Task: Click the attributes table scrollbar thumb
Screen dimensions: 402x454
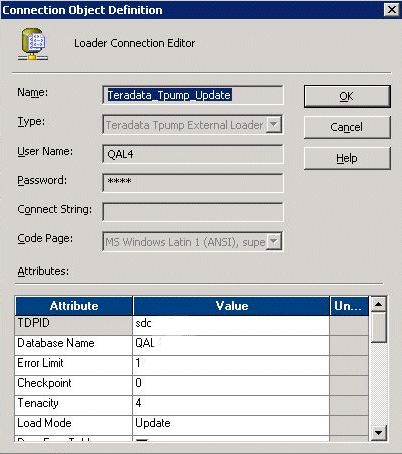Action: pos(378,327)
